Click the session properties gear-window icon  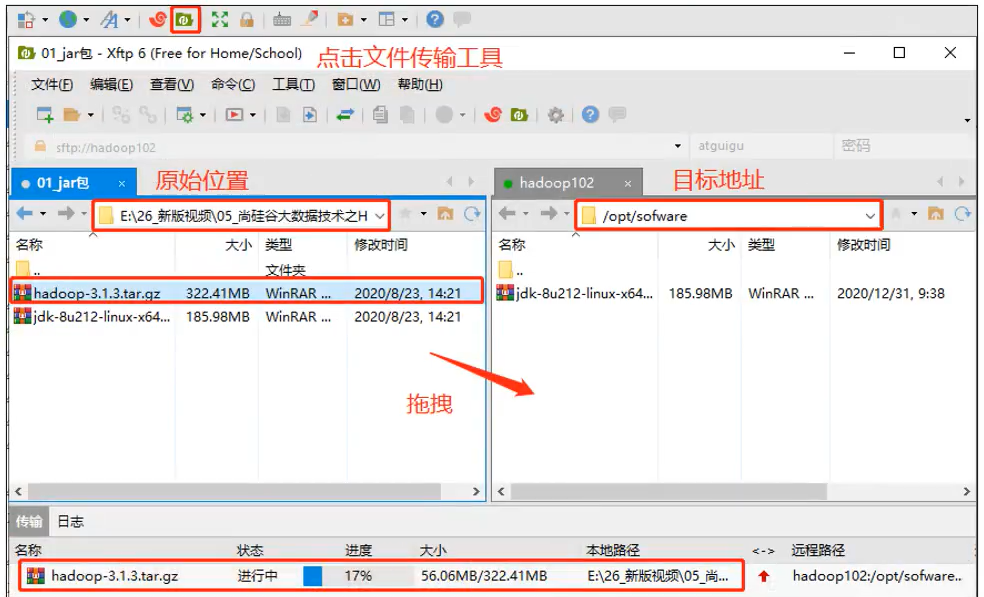[184, 114]
